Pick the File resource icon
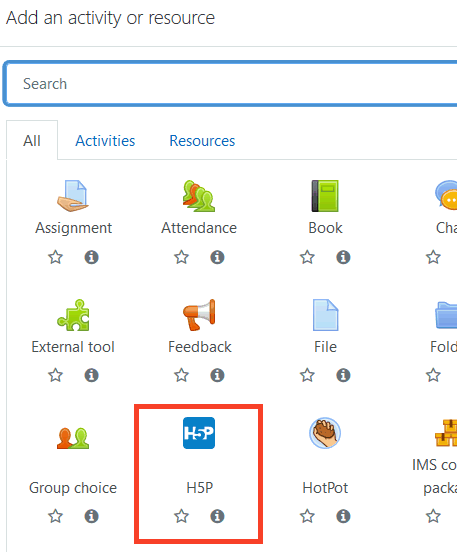This screenshot has width=457, height=552. point(325,315)
